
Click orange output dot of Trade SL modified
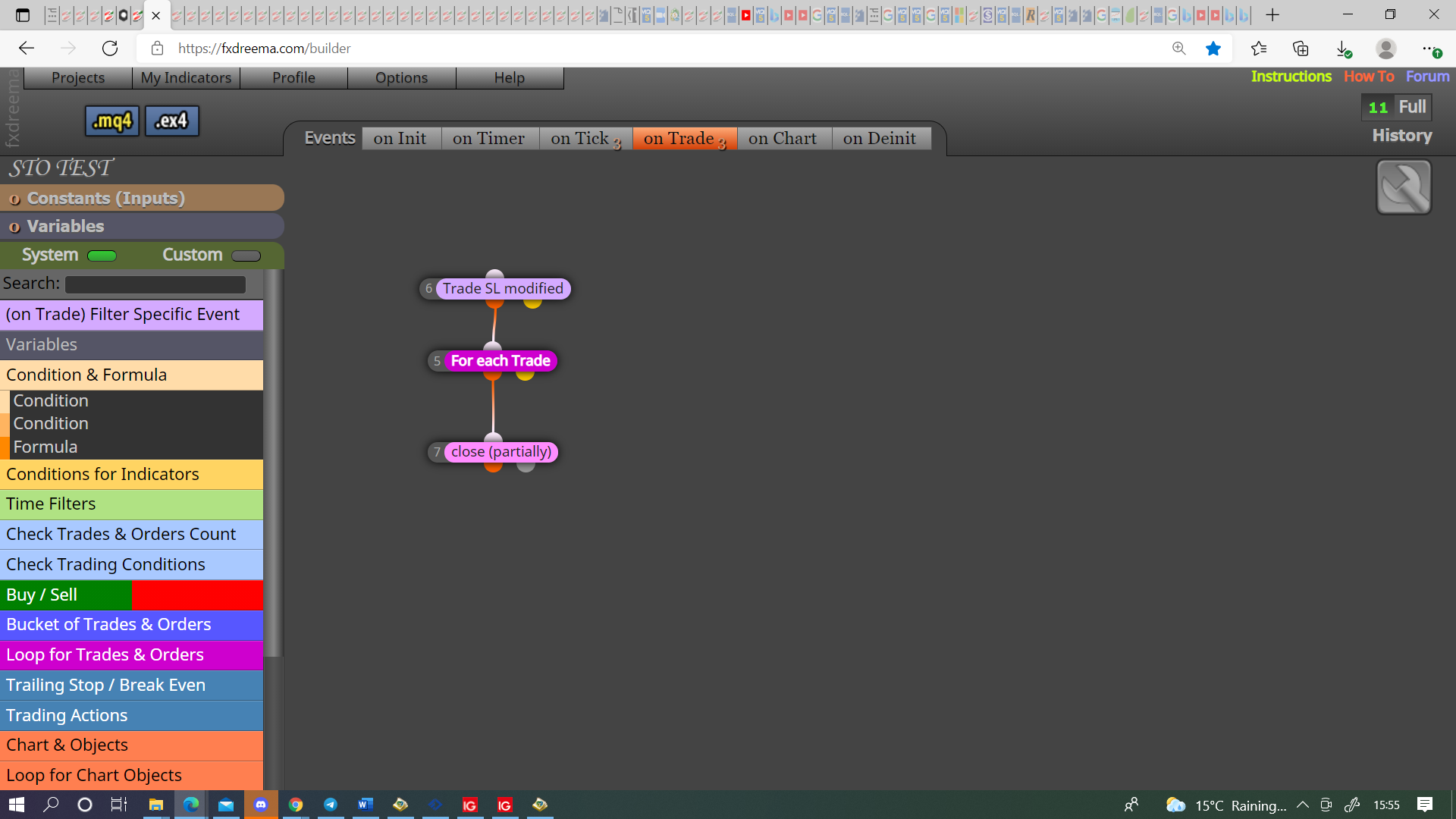(494, 302)
